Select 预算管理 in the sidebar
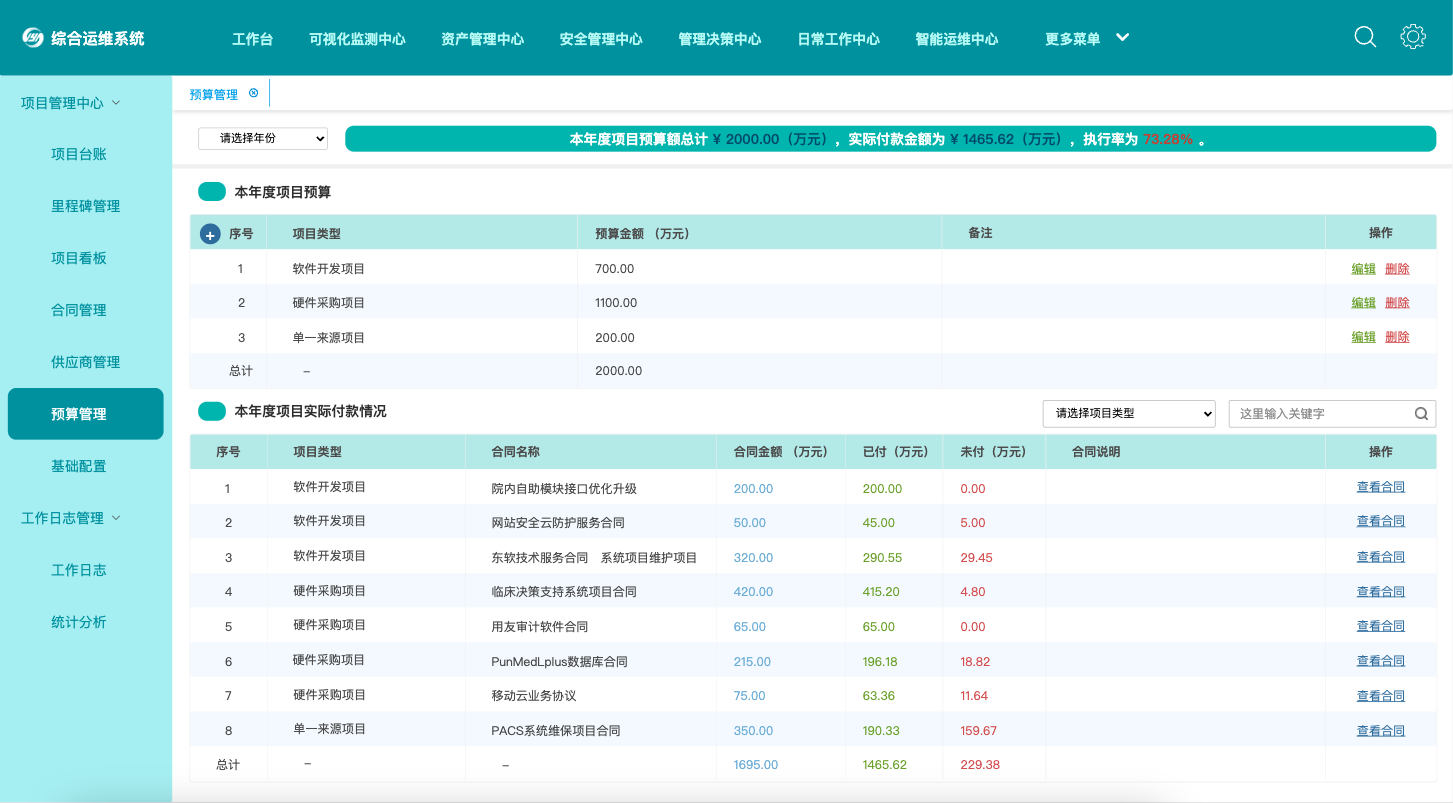The image size is (1453, 803). (85, 414)
